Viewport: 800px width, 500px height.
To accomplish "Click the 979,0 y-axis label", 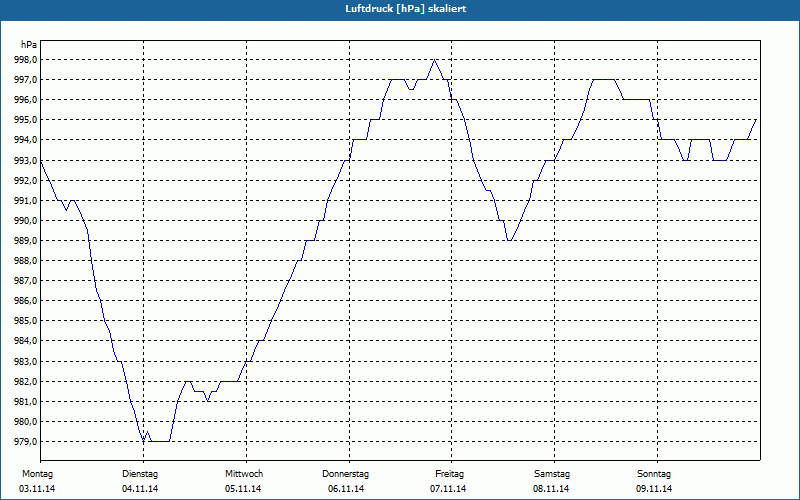I will [x=26, y=442].
